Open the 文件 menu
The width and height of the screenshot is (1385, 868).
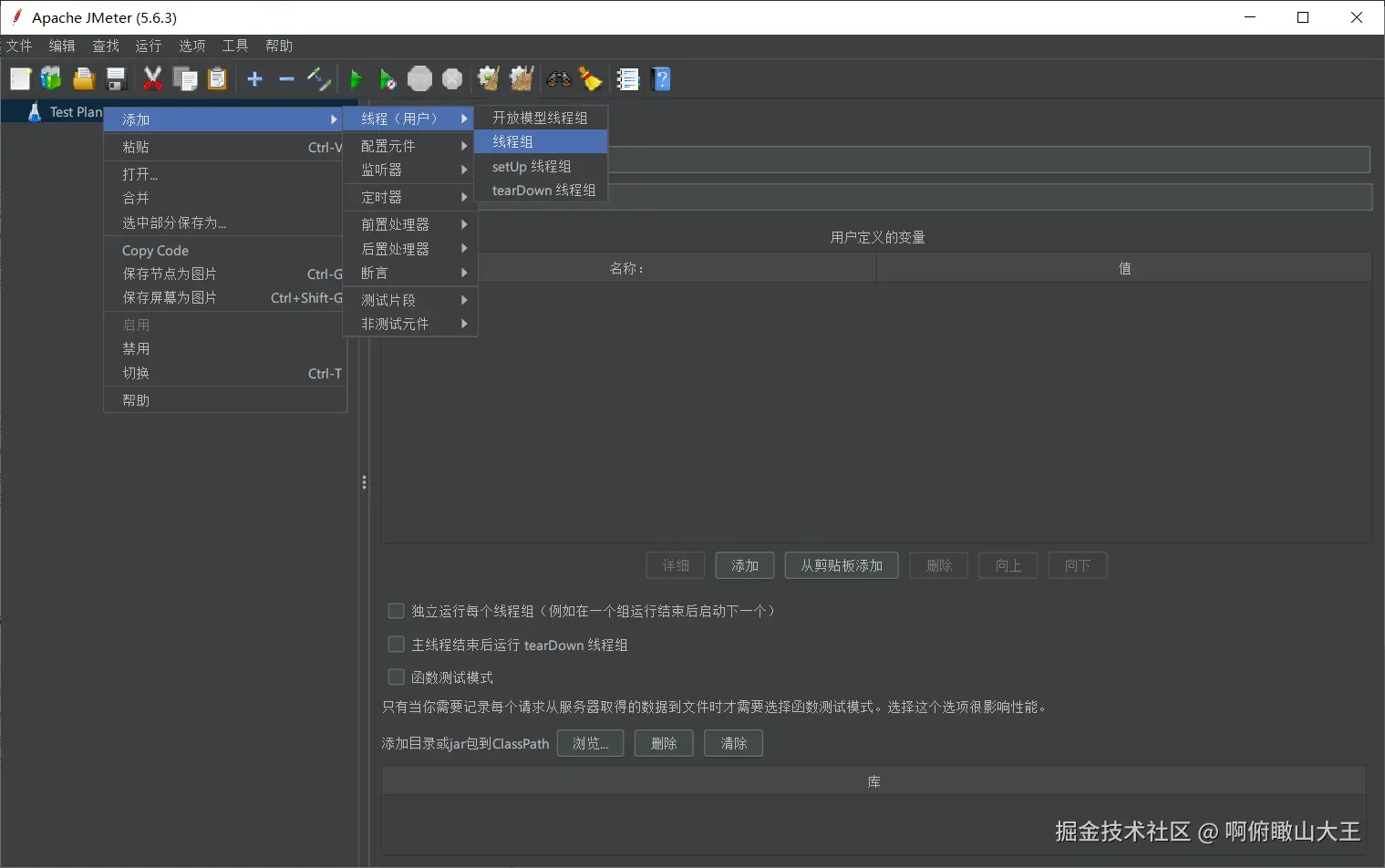point(18,46)
